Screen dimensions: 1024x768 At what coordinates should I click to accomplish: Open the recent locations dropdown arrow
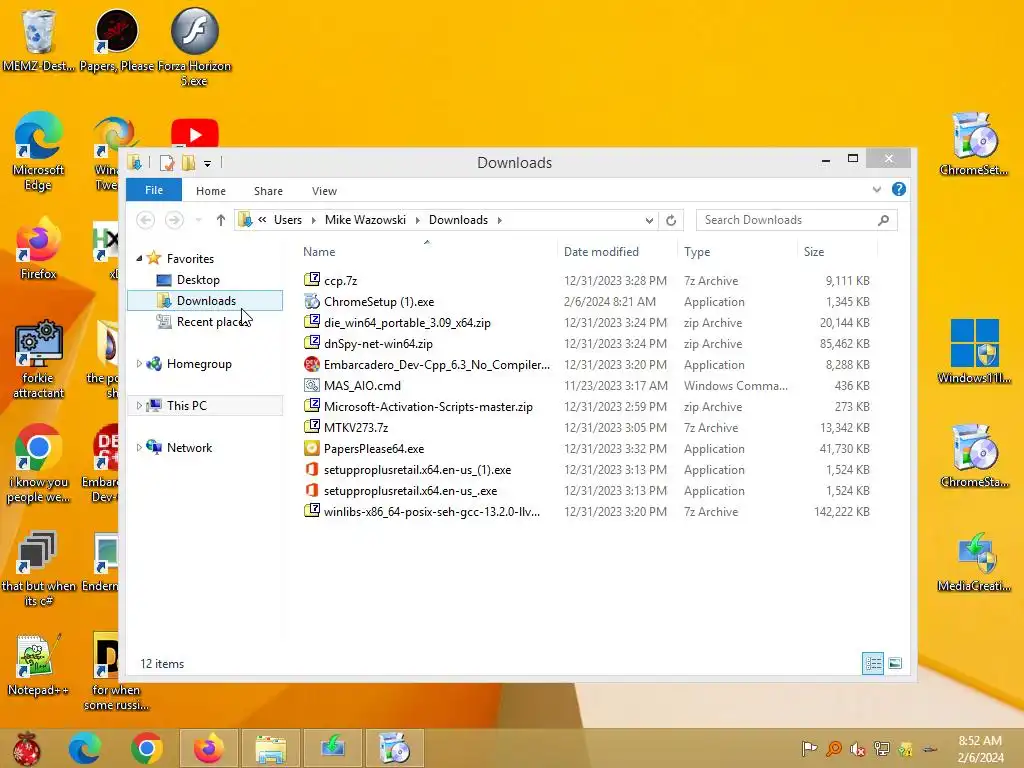(x=199, y=220)
